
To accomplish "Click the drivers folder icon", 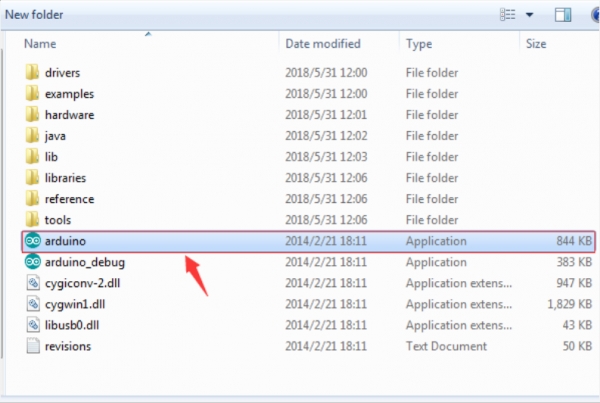I will (33, 72).
